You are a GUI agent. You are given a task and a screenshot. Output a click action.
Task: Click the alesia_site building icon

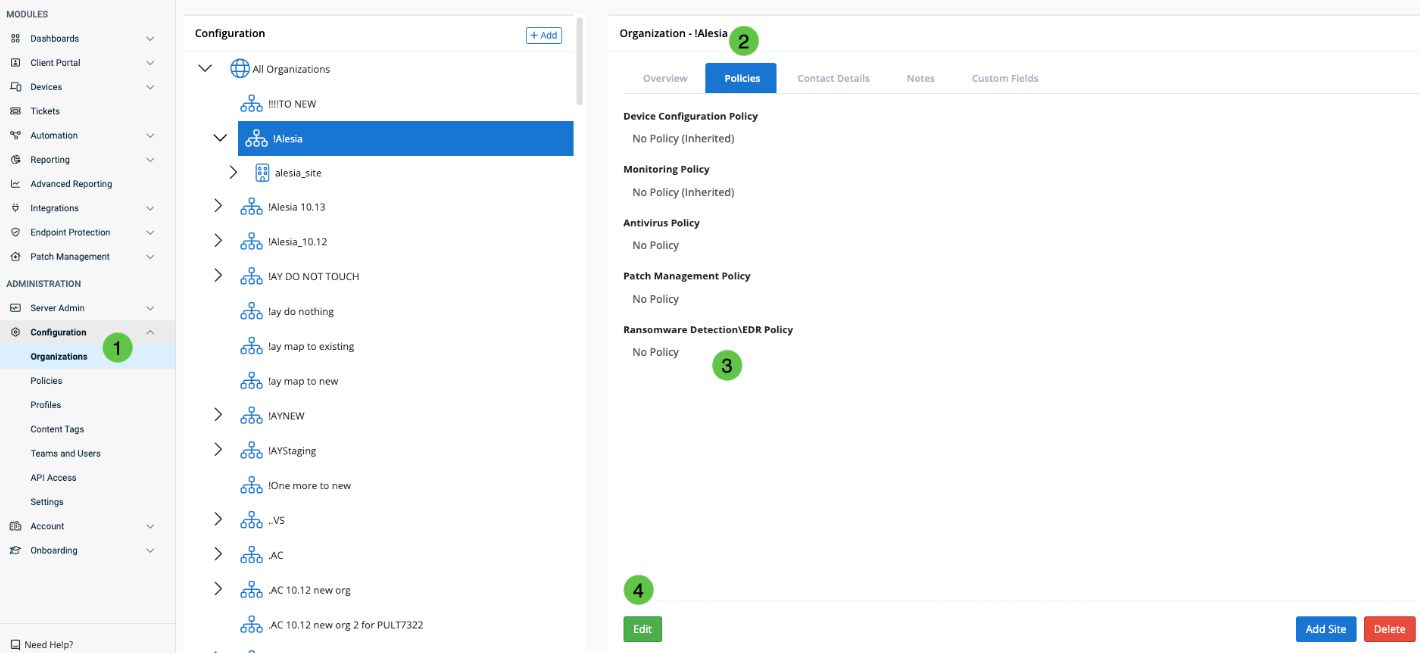click(x=262, y=172)
